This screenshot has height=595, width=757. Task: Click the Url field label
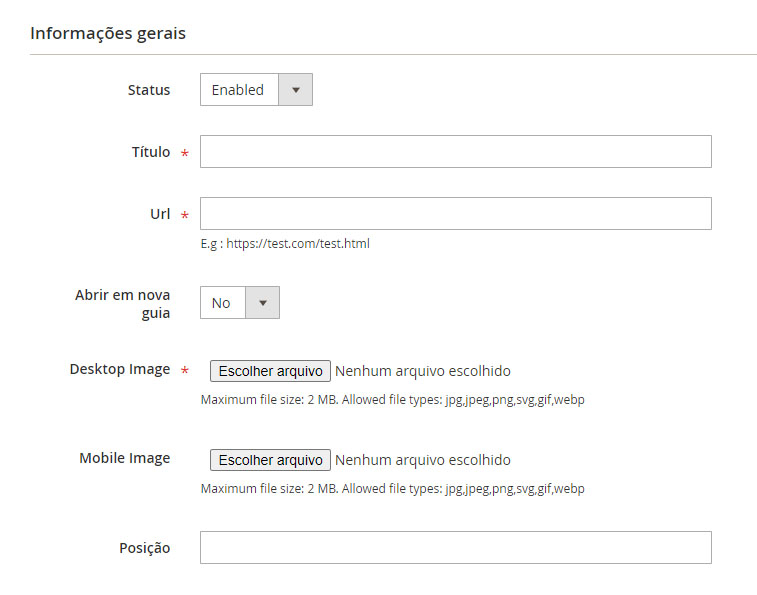click(160, 214)
